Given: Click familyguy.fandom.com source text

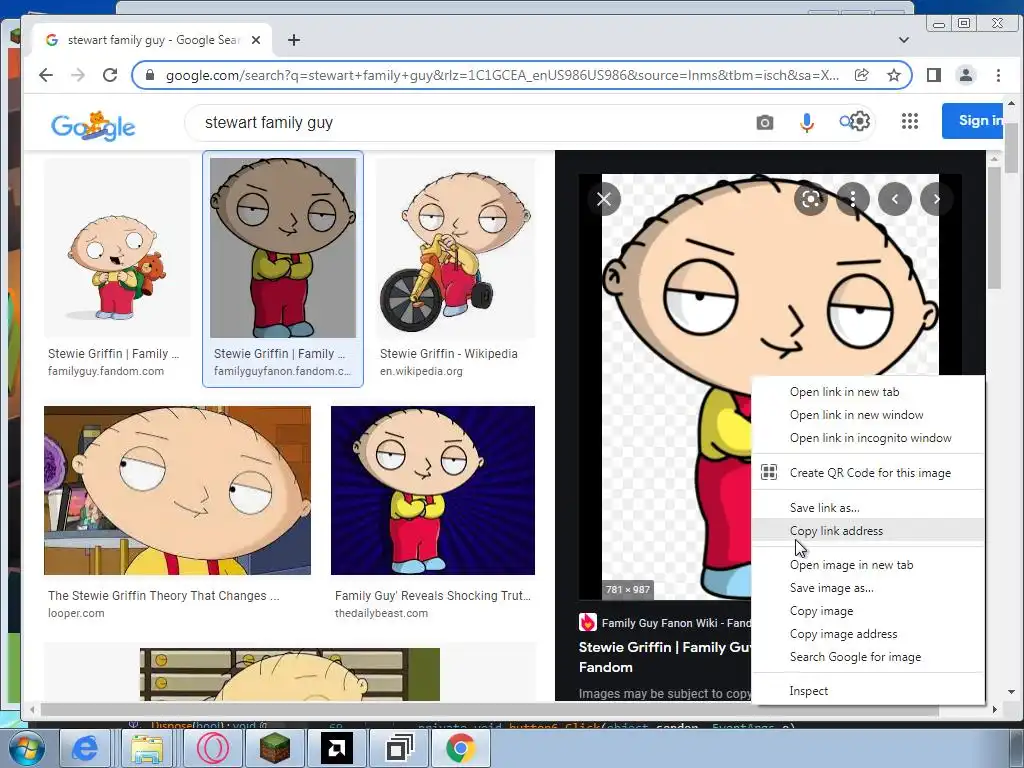Looking at the screenshot, I should 106,371.
